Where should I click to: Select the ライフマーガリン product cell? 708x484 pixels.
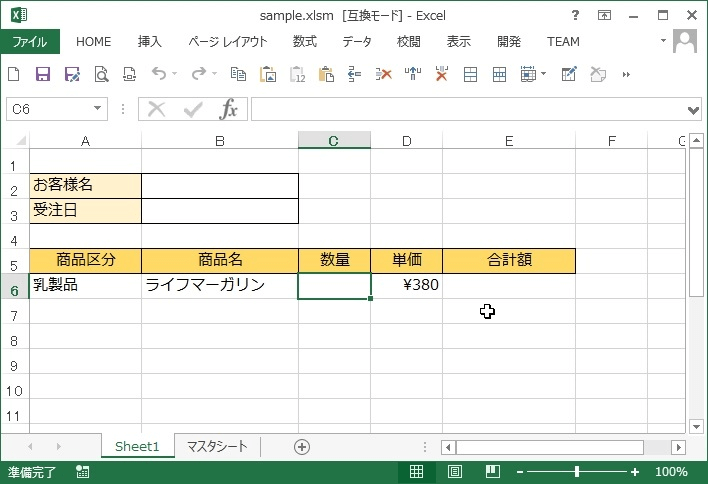click(x=219, y=286)
